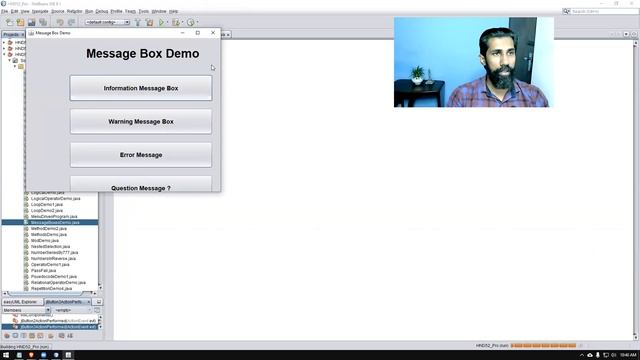Open the Profile Project dropdown arrow

[198, 22]
